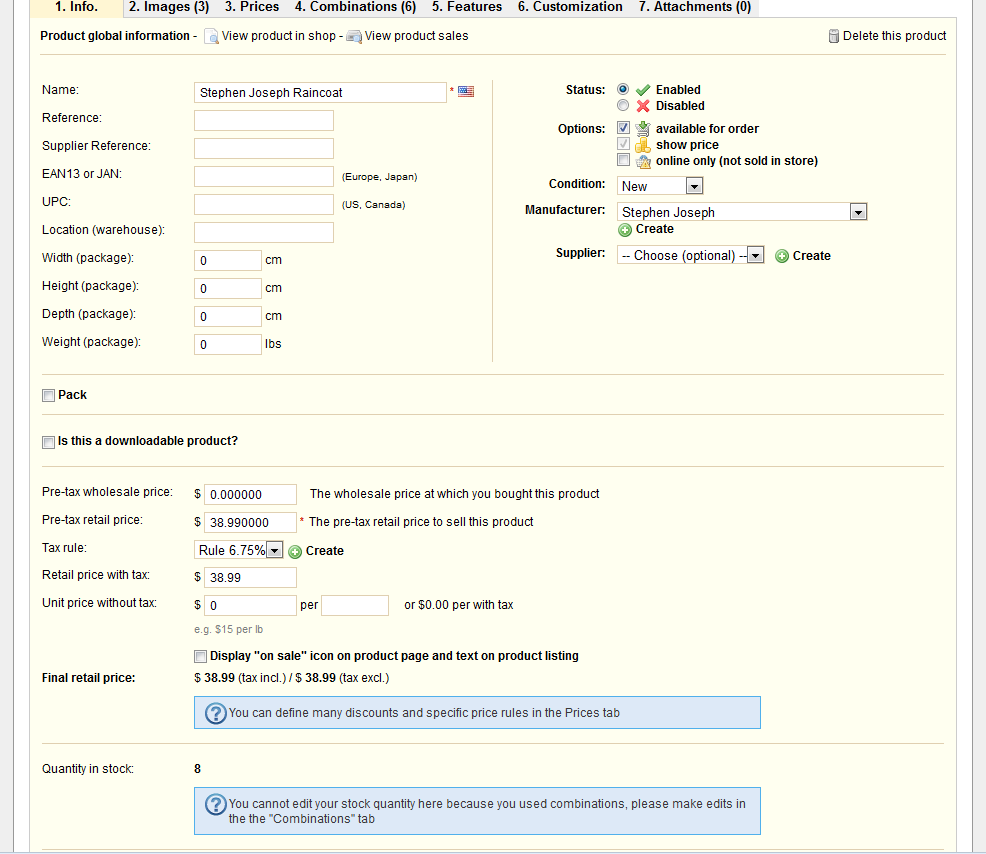Click the Supplier Reference input field
The image size is (986, 854).
pos(263,148)
